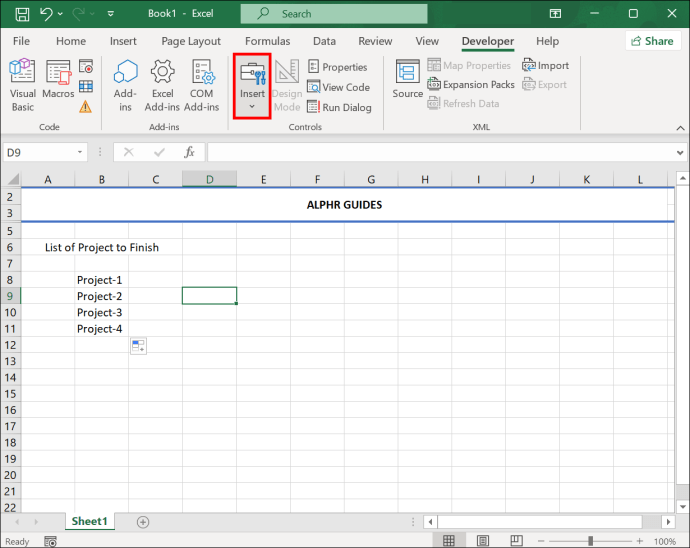Select the List of Project to Finish cell
This screenshot has width=690, height=548.
102,247
